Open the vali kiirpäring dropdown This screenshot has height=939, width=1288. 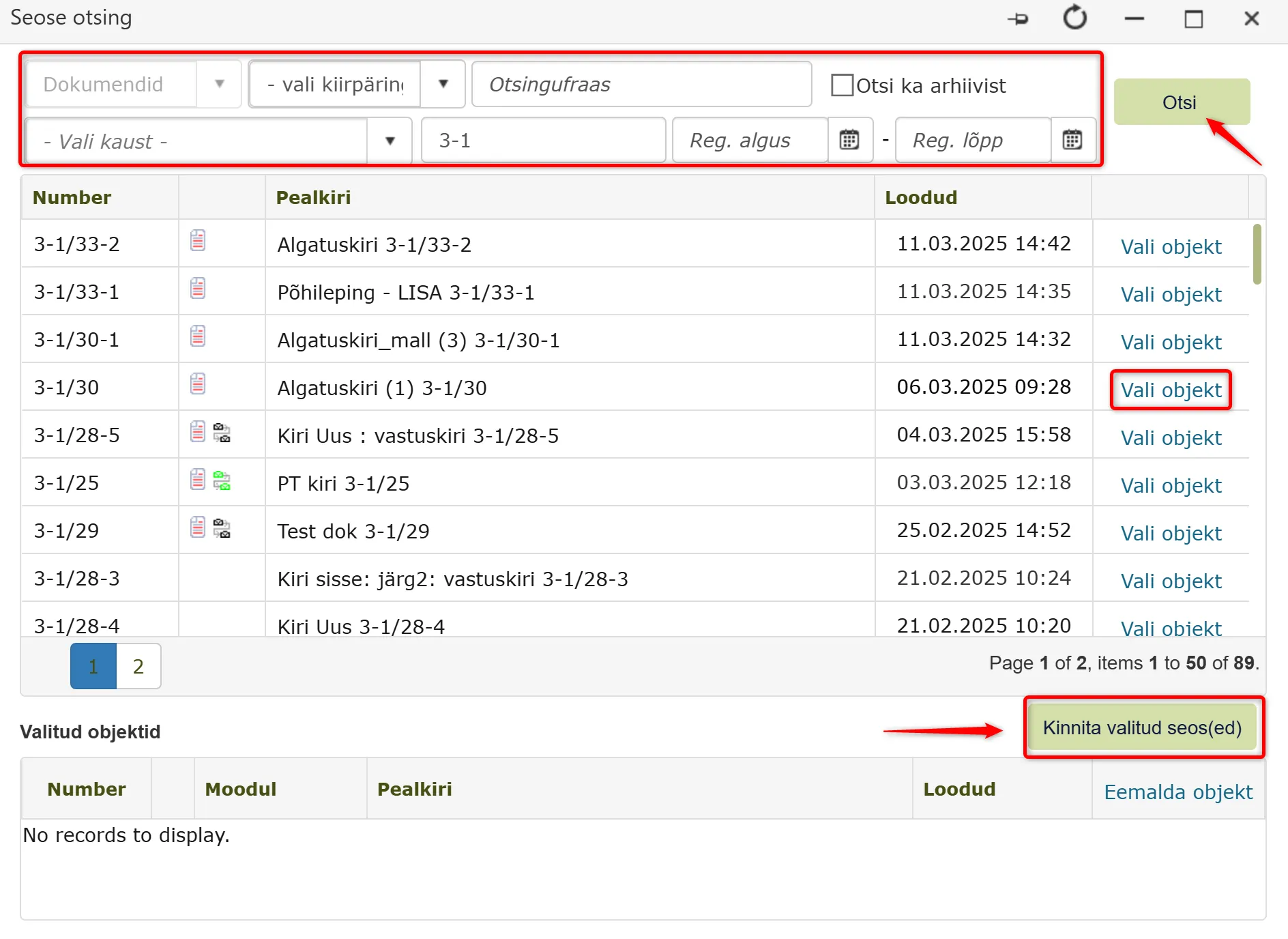click(443, 84)
